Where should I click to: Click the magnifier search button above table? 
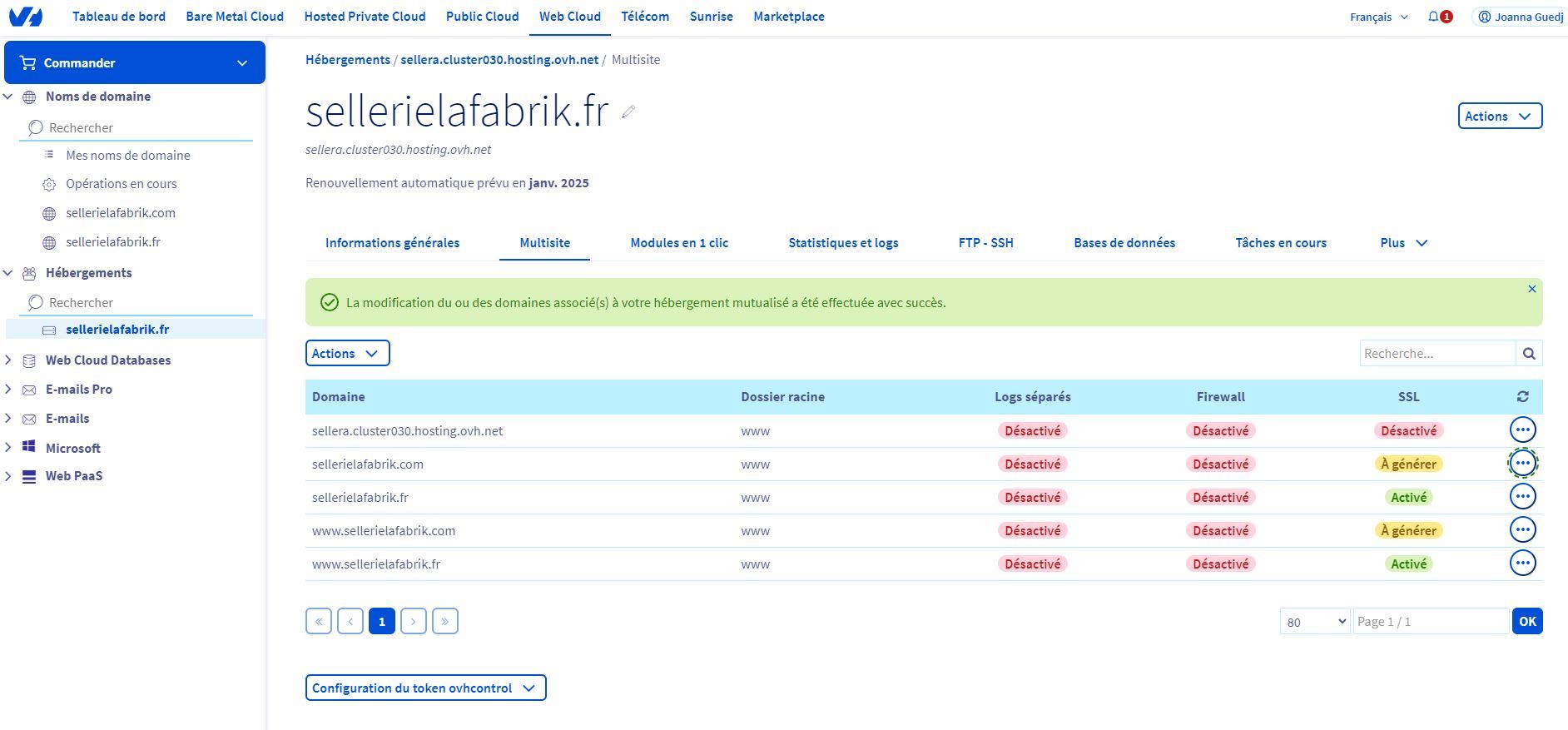1529,354
